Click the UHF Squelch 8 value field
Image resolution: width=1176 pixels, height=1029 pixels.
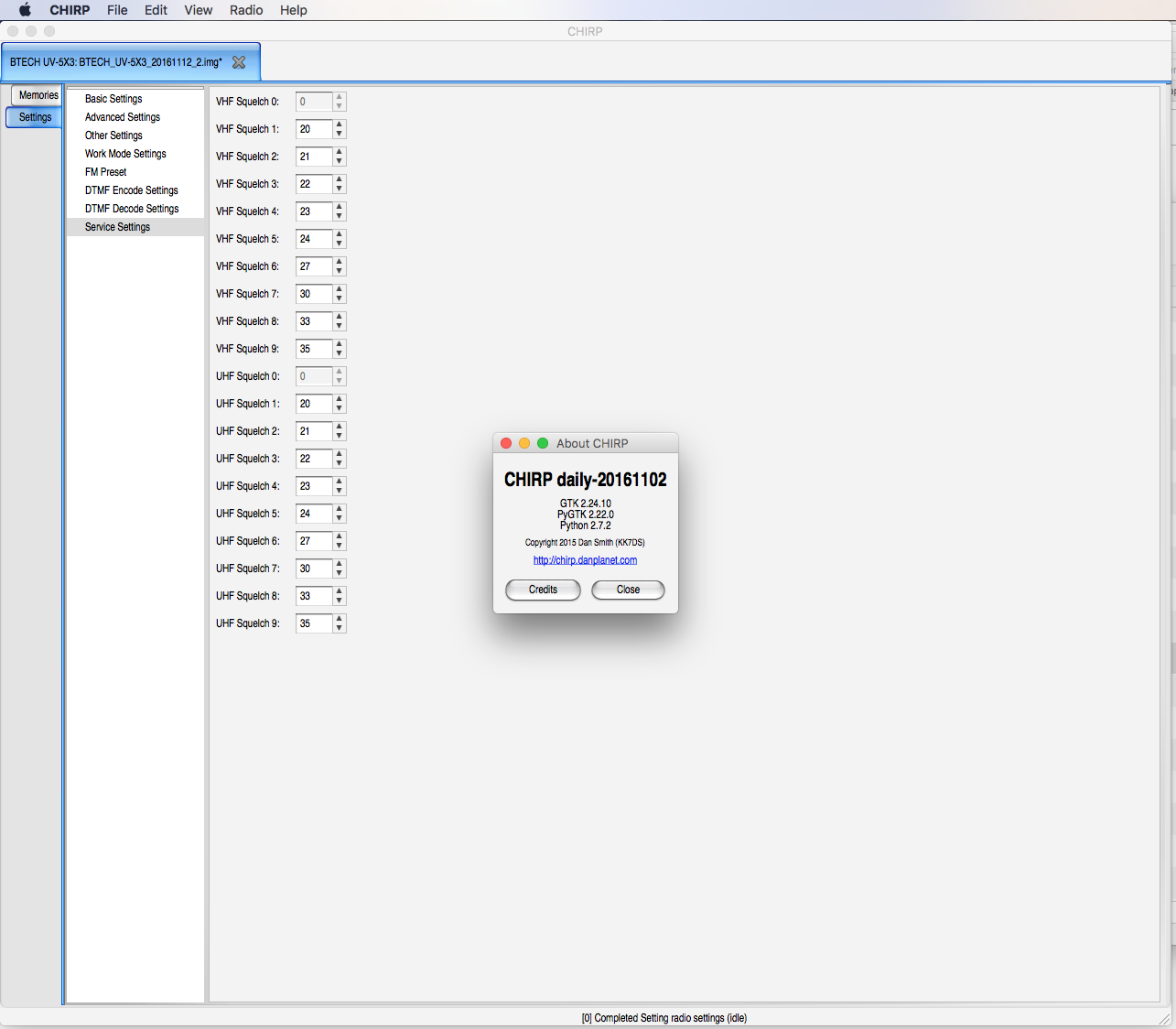[314, 596]
